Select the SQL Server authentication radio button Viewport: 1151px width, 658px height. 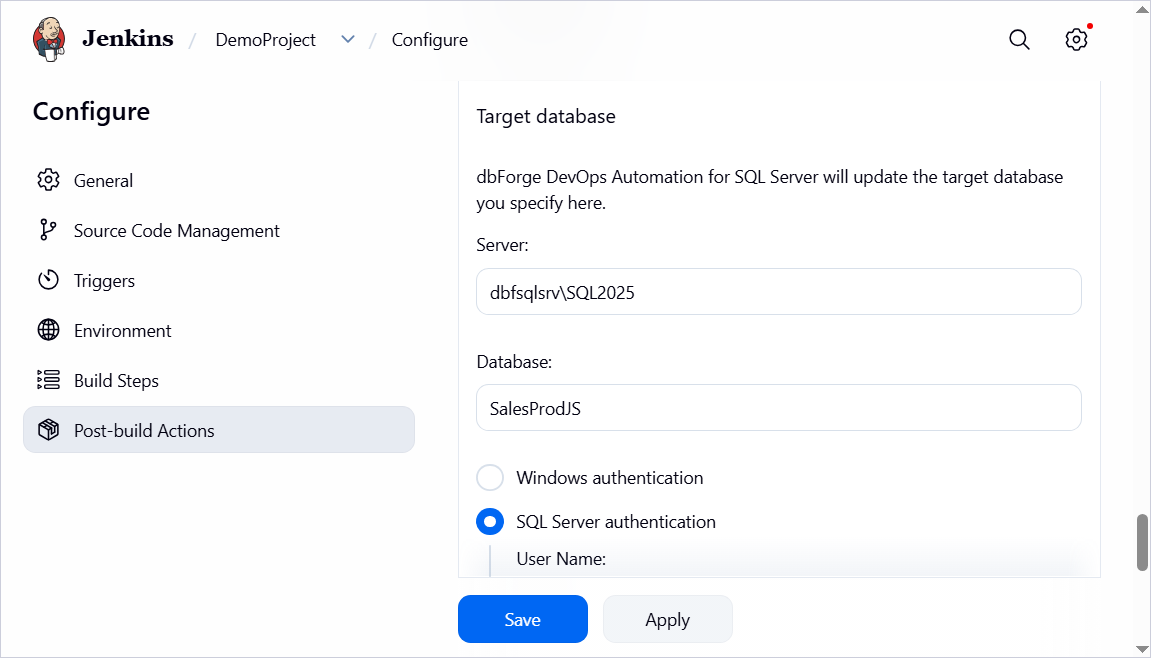point(490,521)
